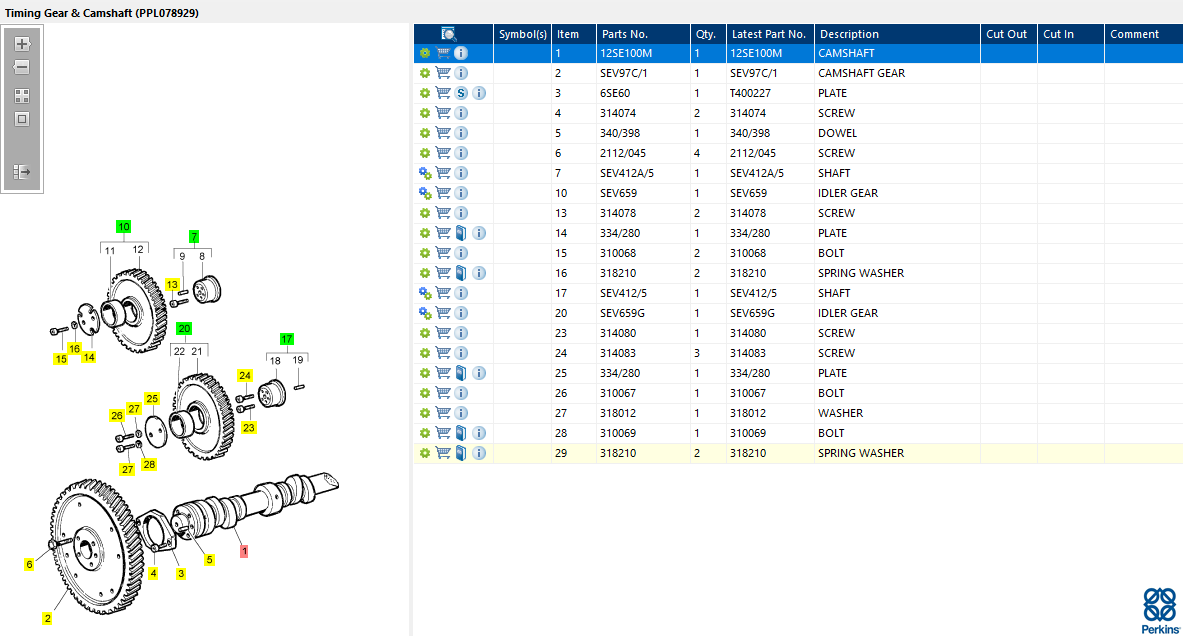Show info for CAMSHAFT 12SE100M

point(461,54)
